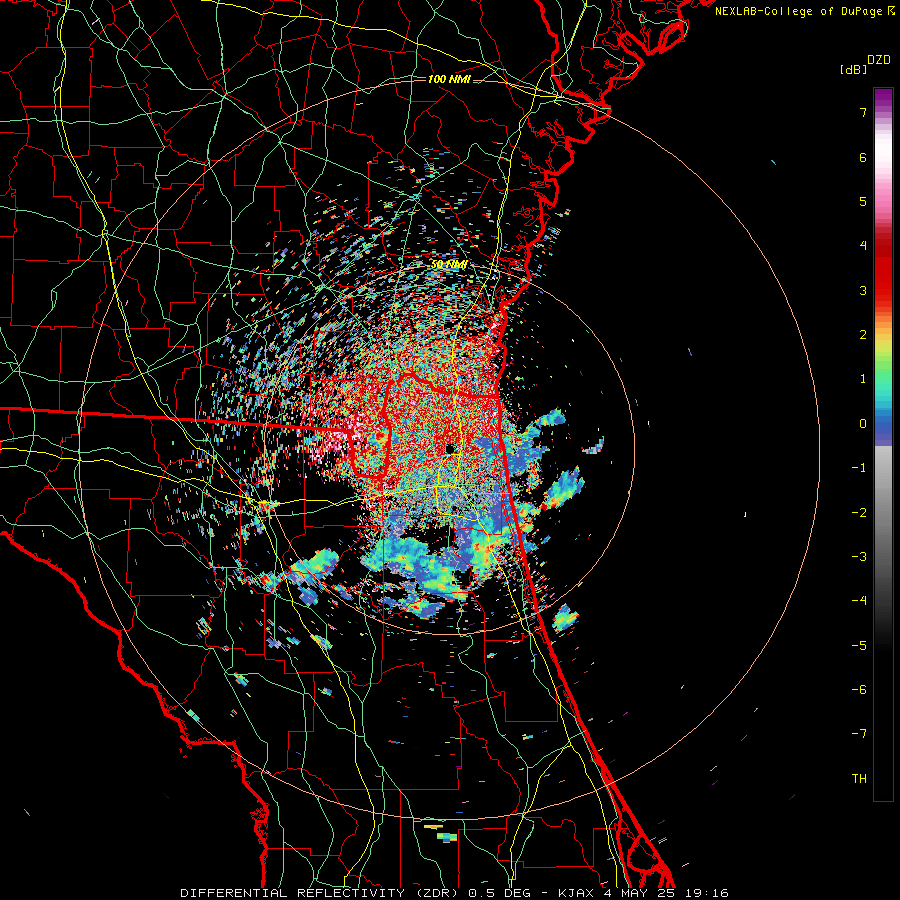Click the -2 value on the color scale
This screenshot has height=900, width=900.
[x=859, y=513]
